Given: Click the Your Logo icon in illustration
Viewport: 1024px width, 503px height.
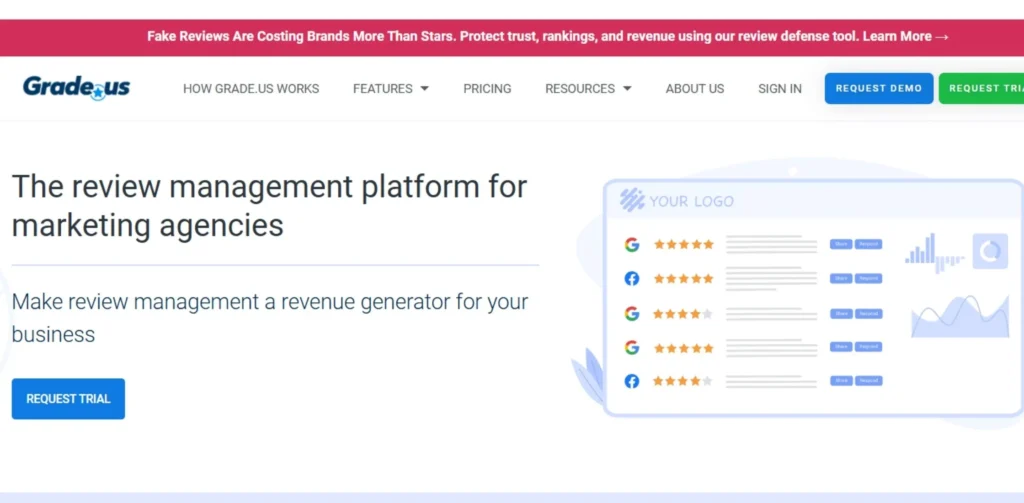Looking at the screenshot, I should click(x=632, y=200).
